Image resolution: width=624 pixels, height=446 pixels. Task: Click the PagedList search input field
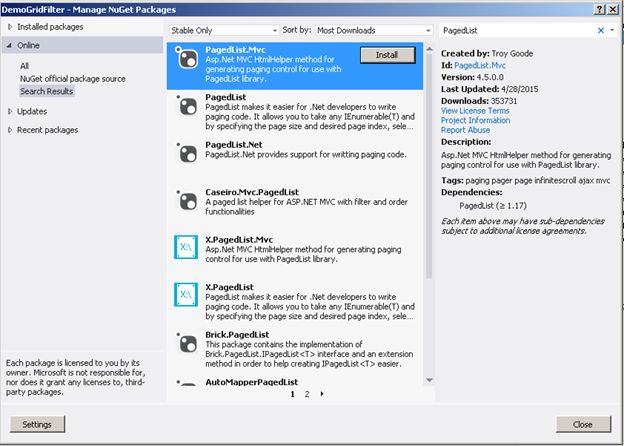(x=517, y=30)
